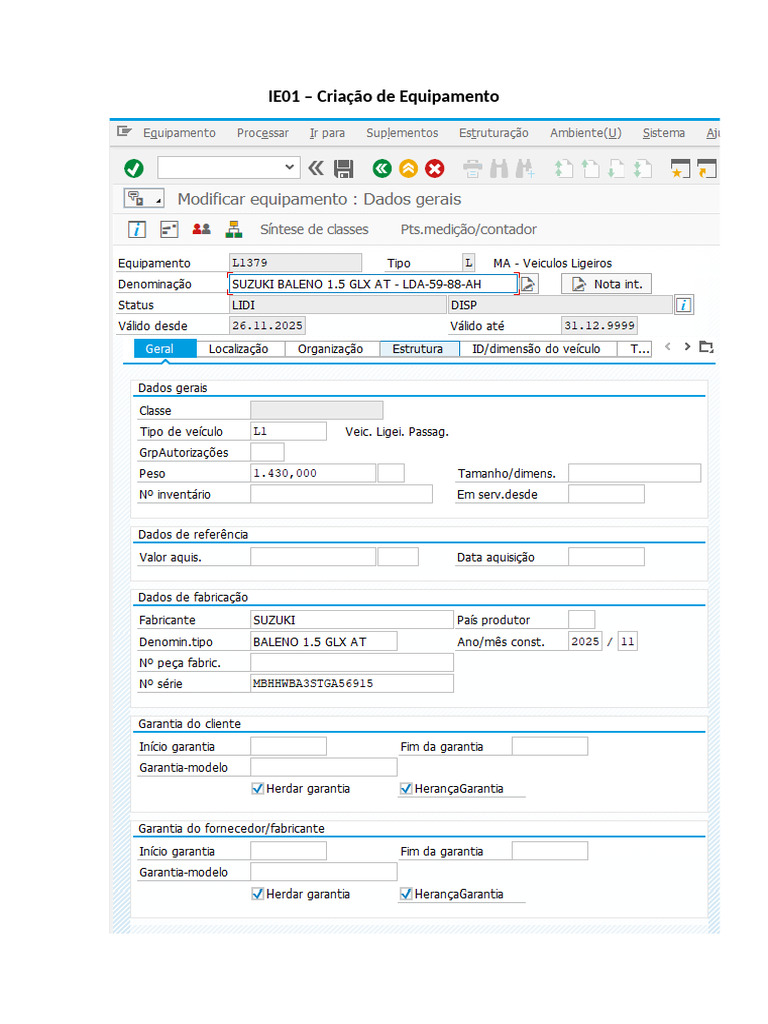Click the status information icon

[684, 305]
